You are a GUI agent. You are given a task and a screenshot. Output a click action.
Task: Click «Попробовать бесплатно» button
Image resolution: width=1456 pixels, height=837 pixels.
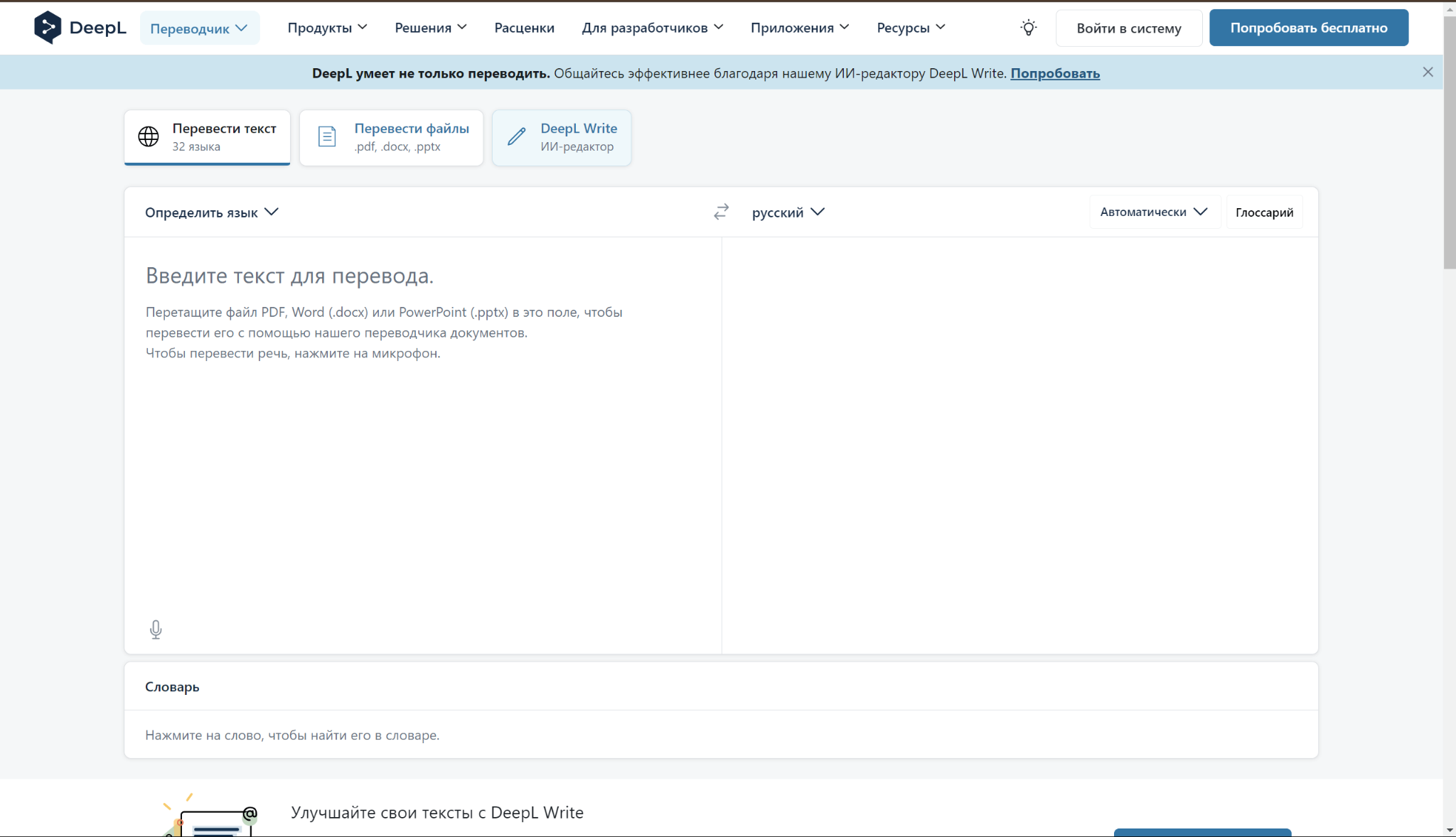pos(1309,27)
